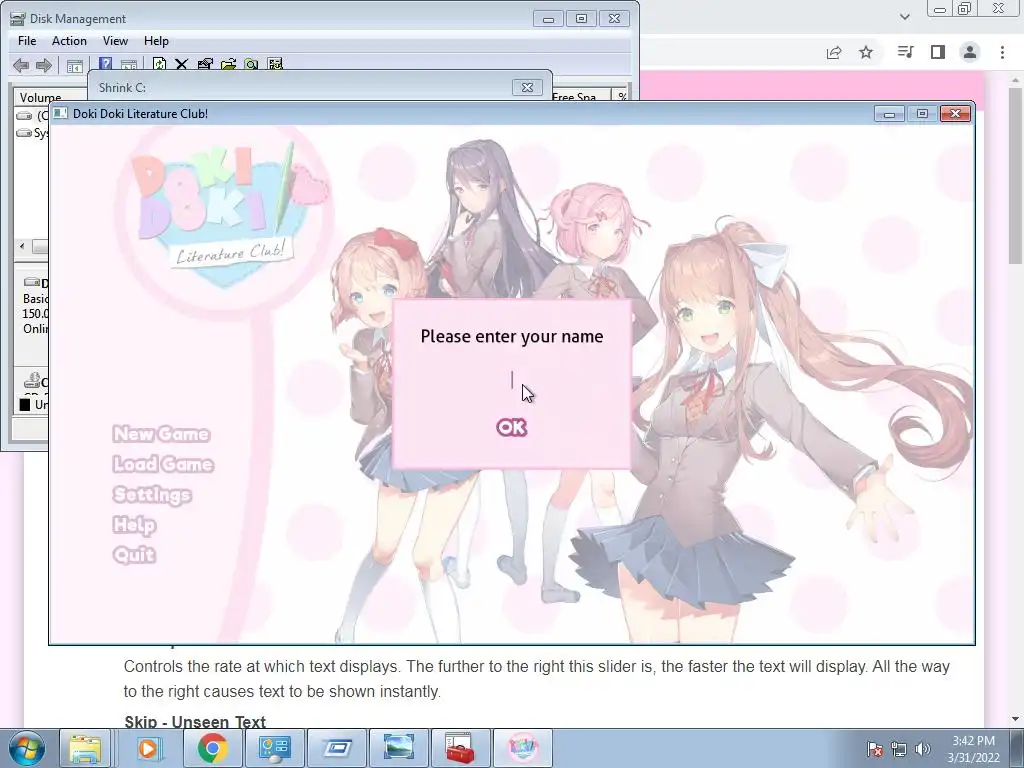This screenshot has width=1024, height=768.
Task: Open Load Game in the game menu
Action: point(163,464)
